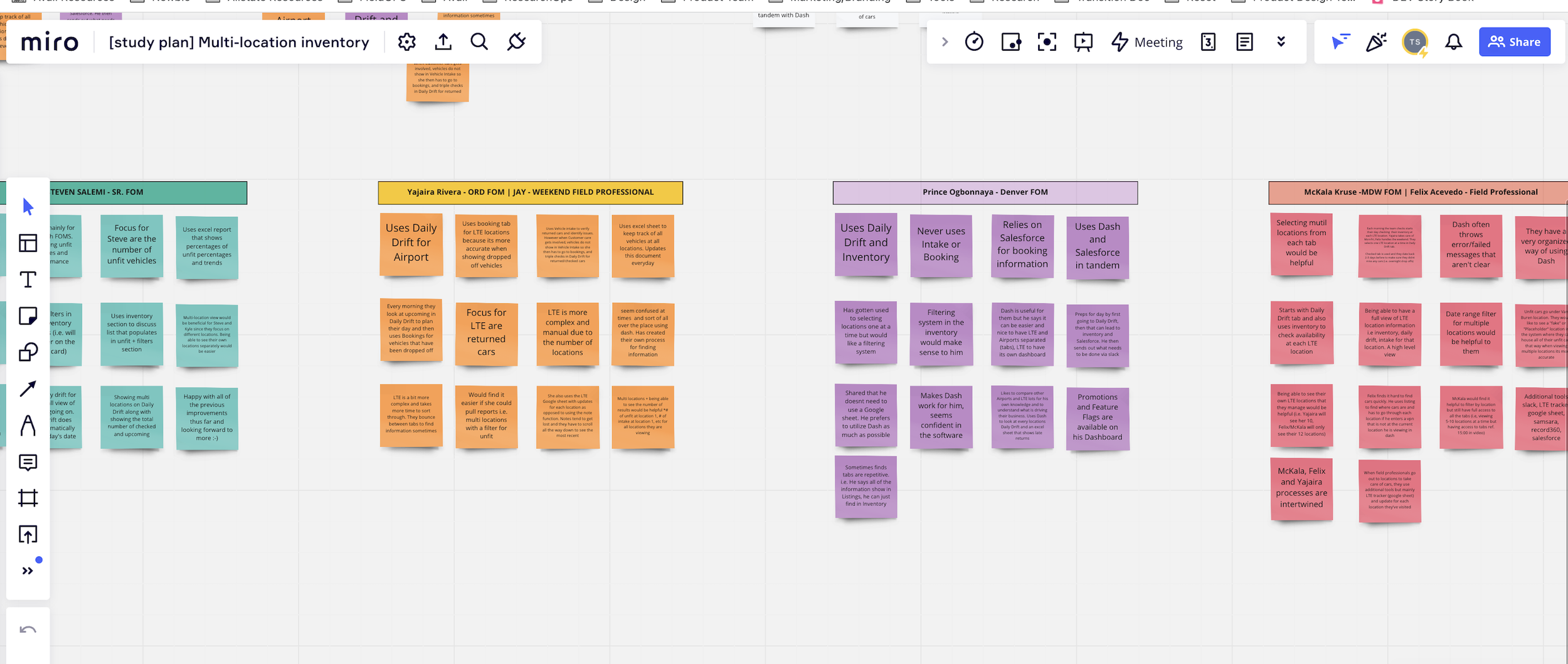Open the estimation number-3 card icon

click(1208, 42)
